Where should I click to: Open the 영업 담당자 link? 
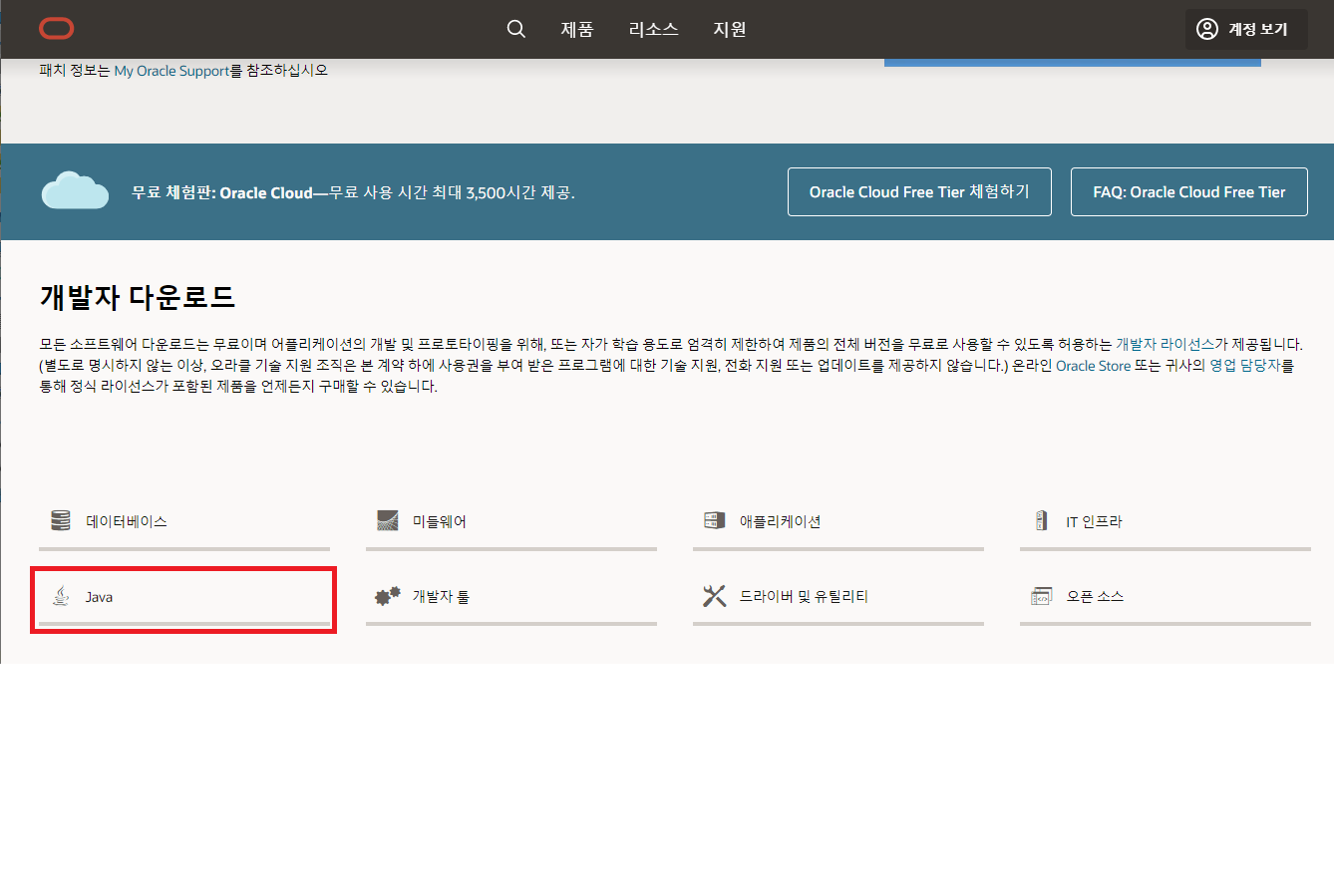click(1245, 366)
